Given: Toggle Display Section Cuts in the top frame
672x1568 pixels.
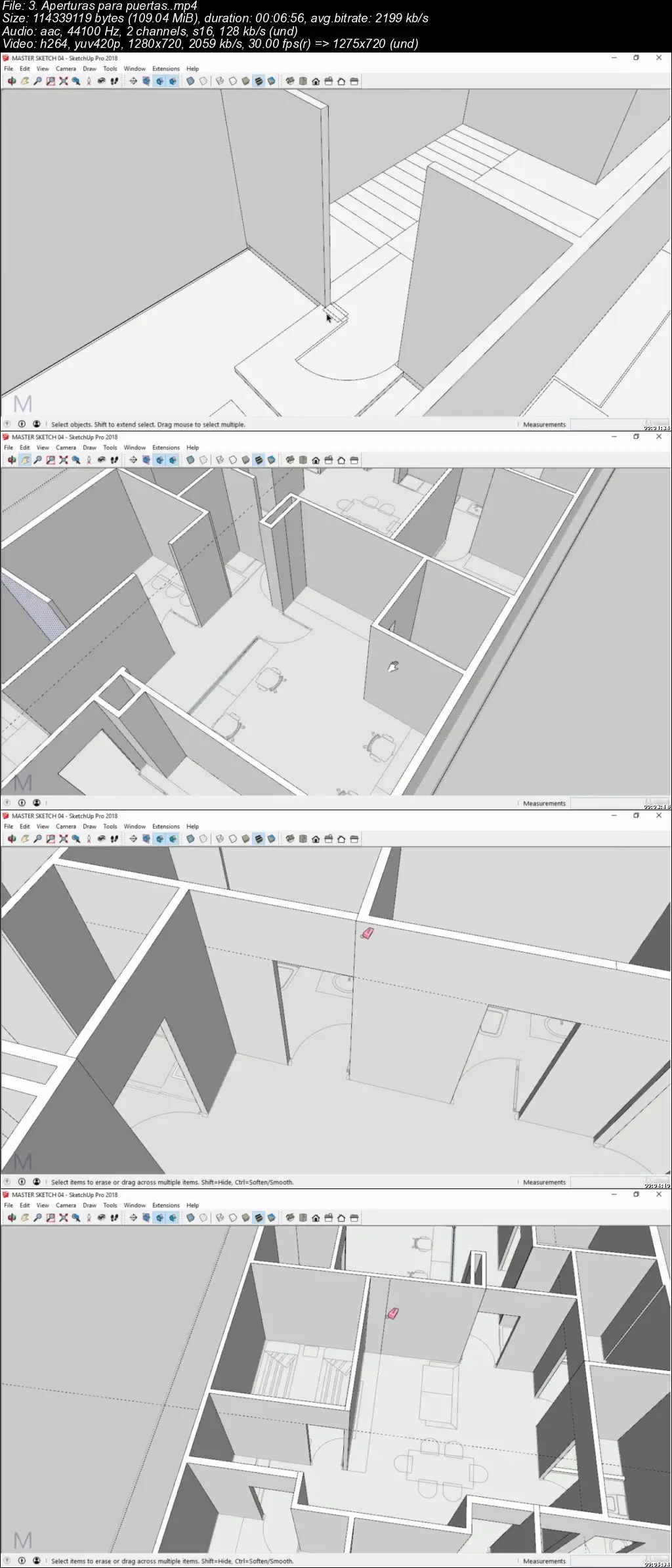Looking at the screenshot, I should click(x=159, y=81).
